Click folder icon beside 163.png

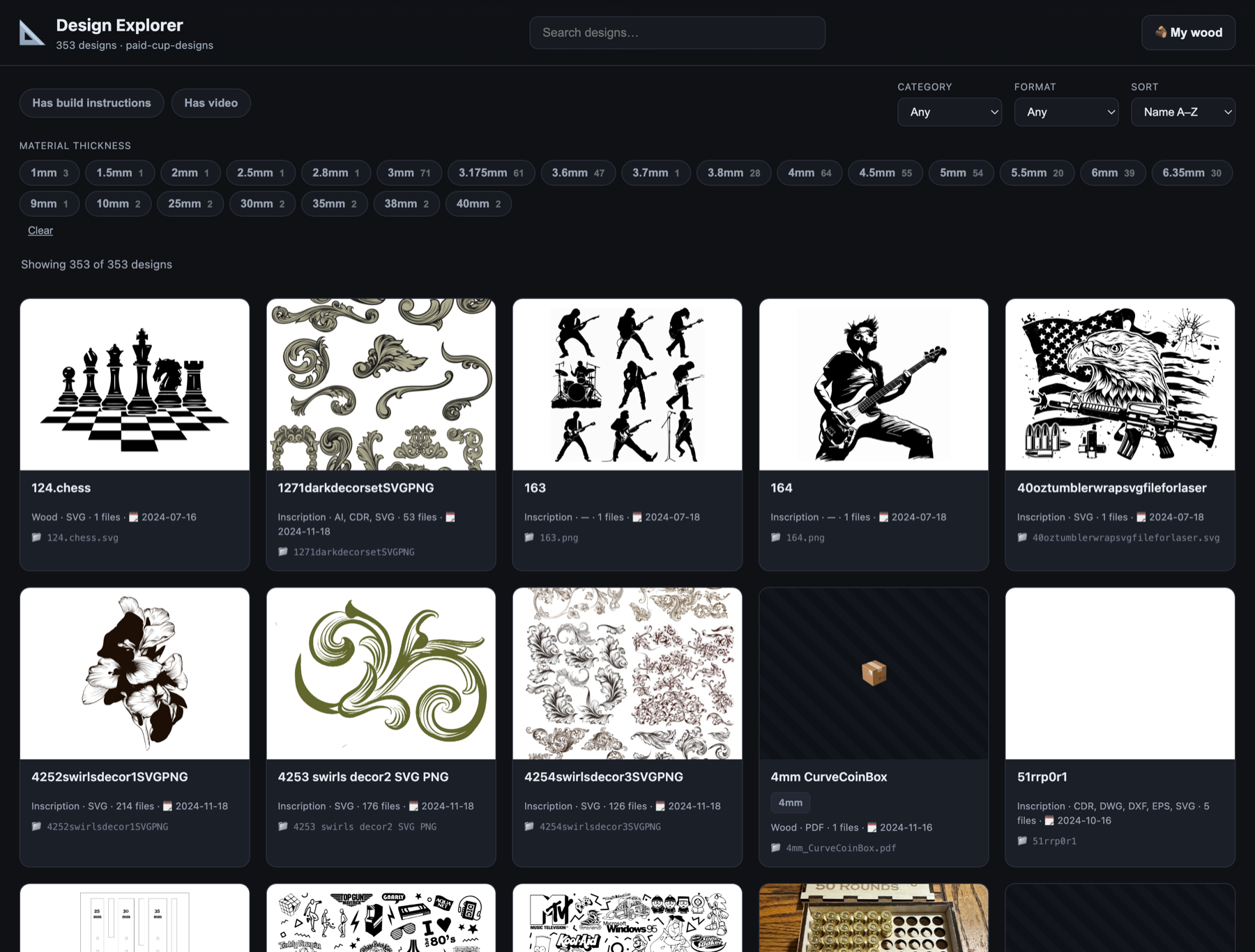[x=529, y=537]
